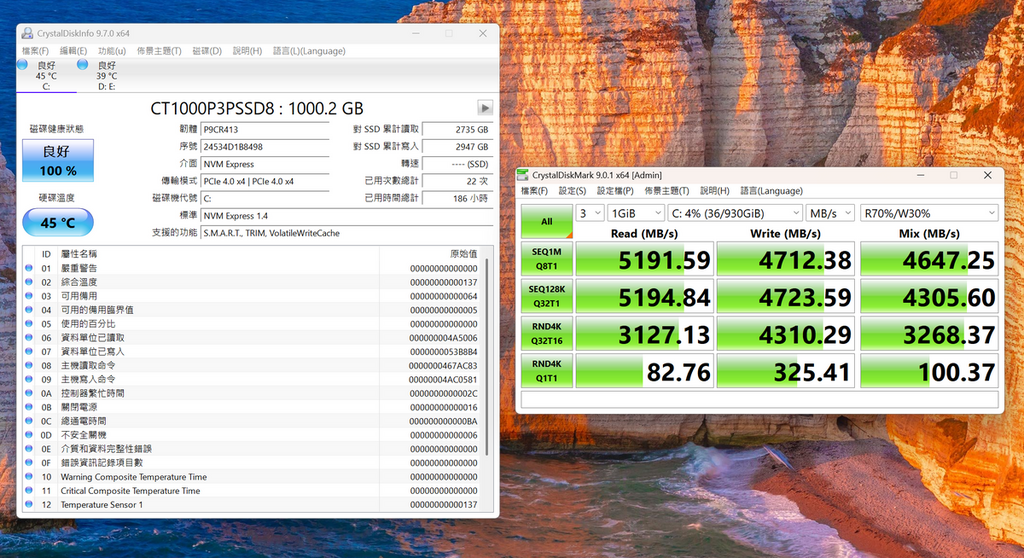Viewport: 1024px width, 558px height.
Task: Click status orb for attribute 01 嚴重警告
Action: click(29, 268)
